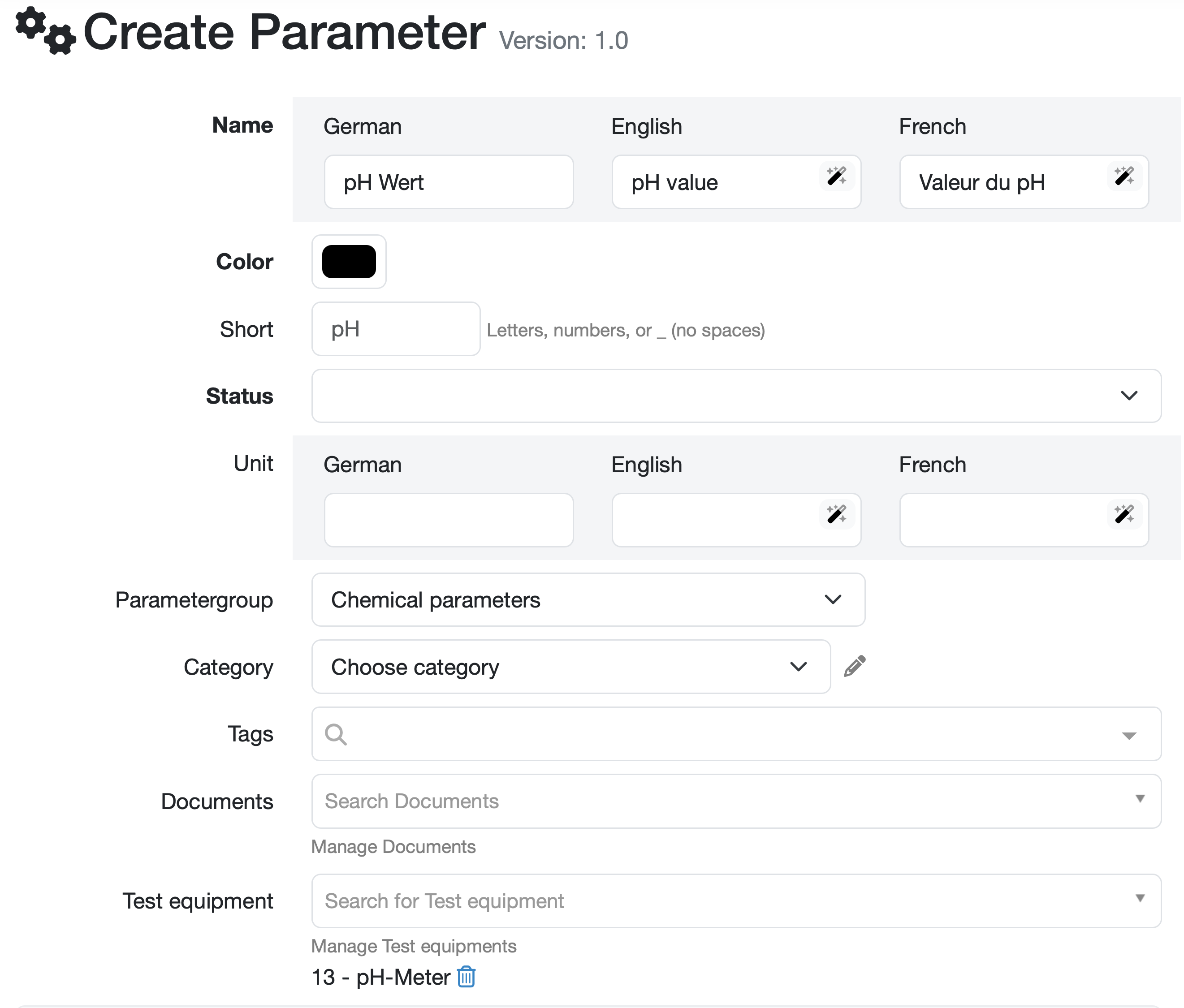Expand Test equipment search dropdown arrow
The image size is (1184, 1008).
click(x=1140, y=898)
